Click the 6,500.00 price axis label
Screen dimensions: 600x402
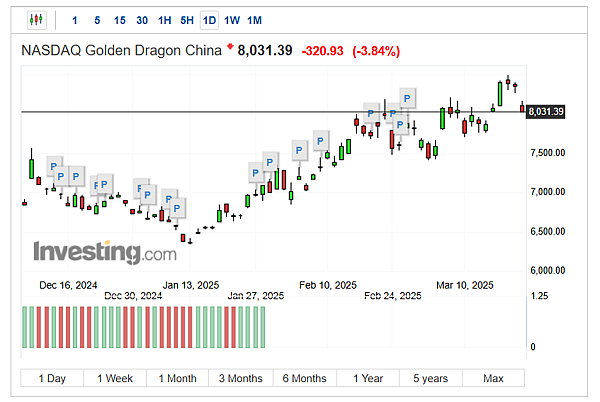[x=548, y=231]
